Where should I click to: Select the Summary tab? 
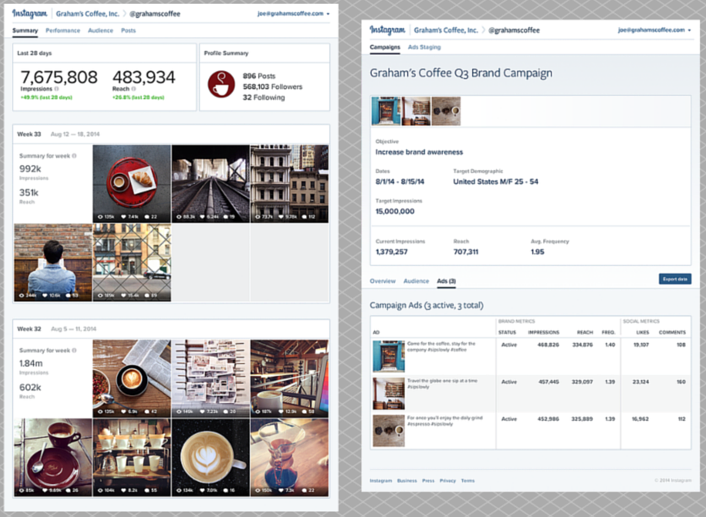[25, 31]
